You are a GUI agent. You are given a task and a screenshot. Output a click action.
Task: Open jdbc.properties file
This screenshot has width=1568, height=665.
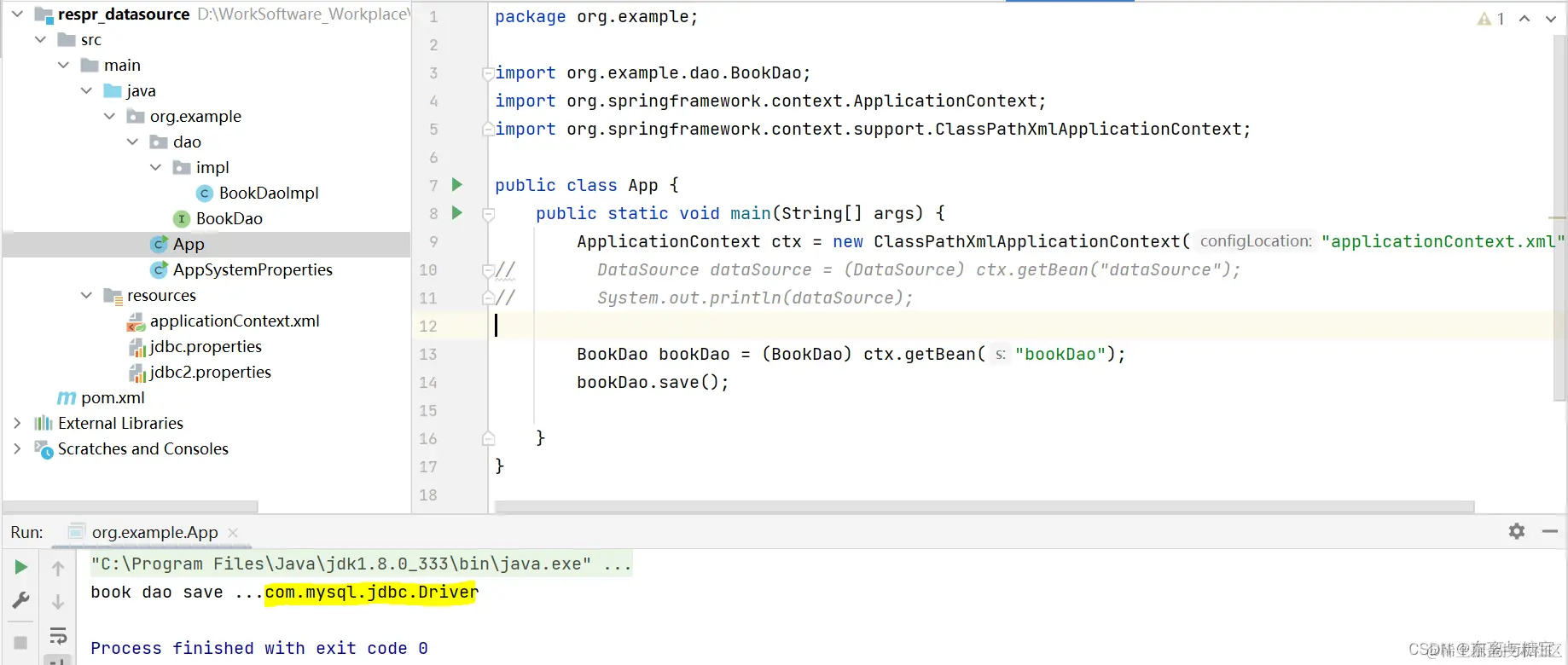206,347
